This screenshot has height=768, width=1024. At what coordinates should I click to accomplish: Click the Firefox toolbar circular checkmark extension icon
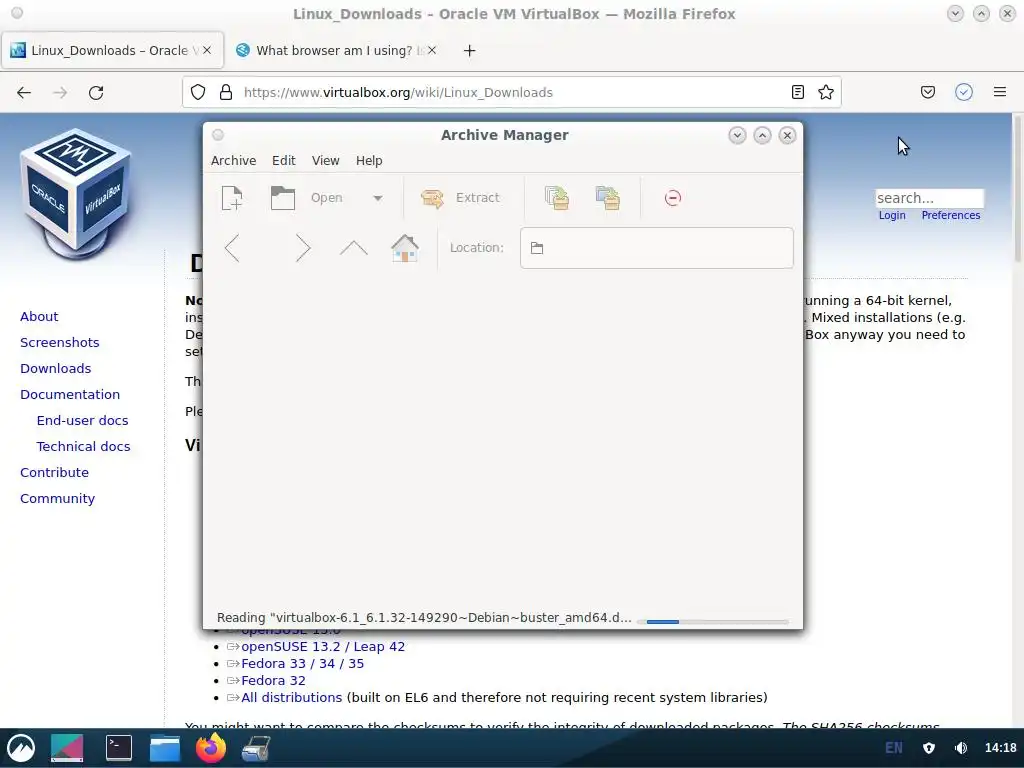(x=964, y=93)
